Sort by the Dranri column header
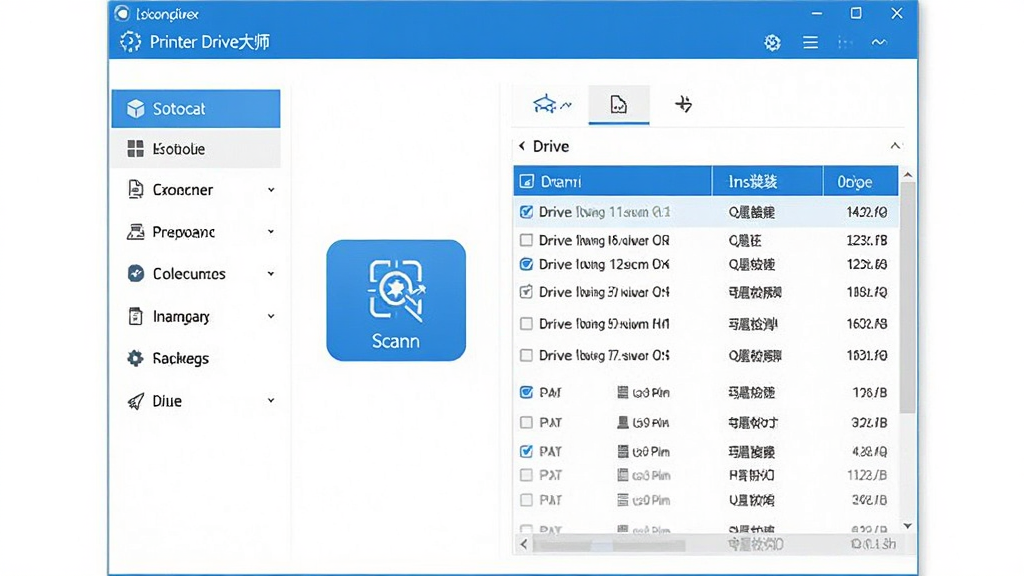The image size is (1024, 576). [x=613, y=182]
